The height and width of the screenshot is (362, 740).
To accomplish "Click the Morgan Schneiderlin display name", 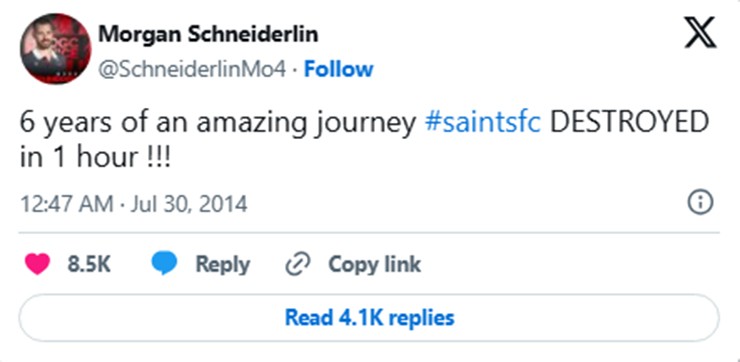I will click(208, 34).
